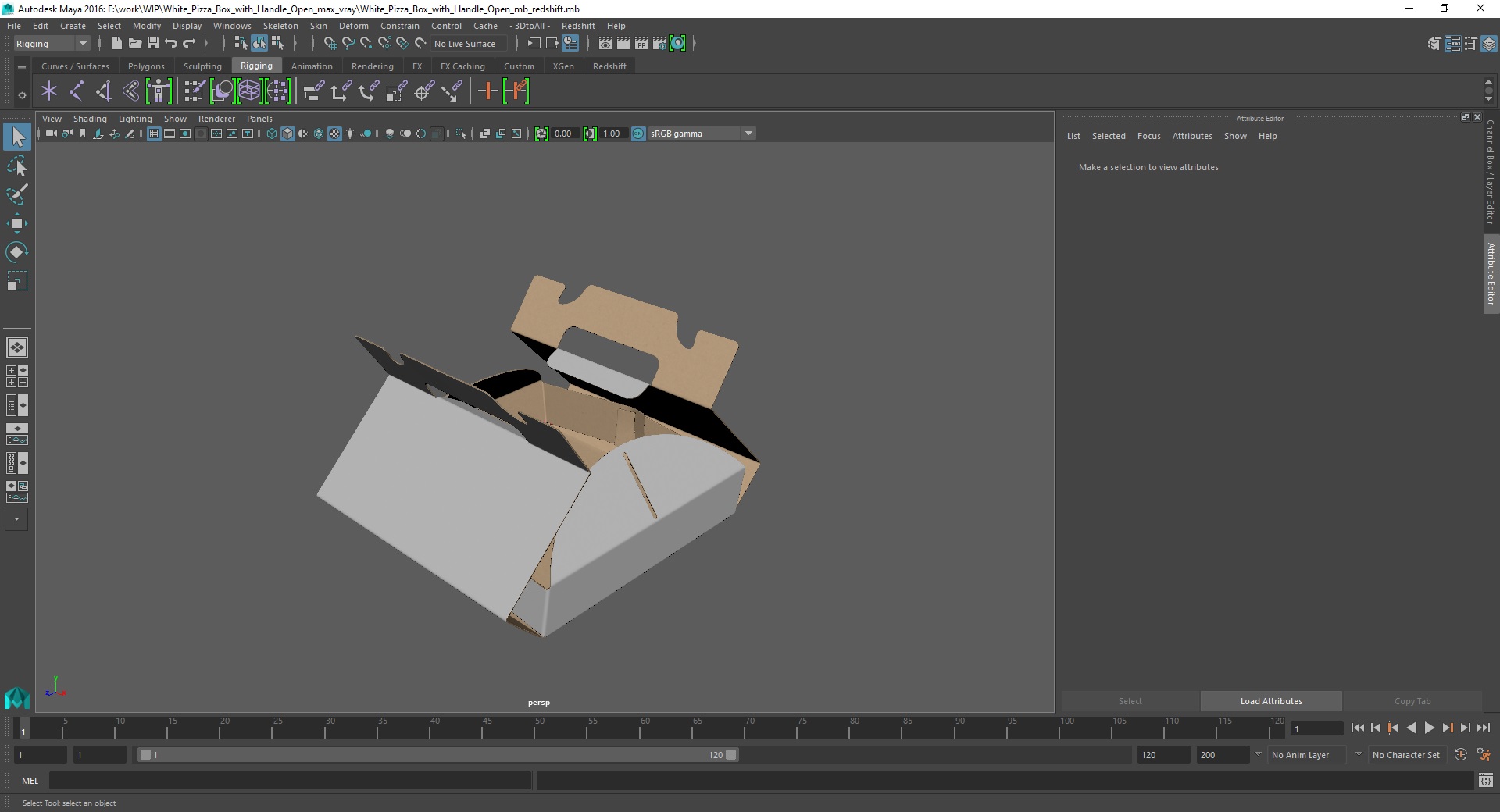Viewport: 1500px width, 812px height.
Task: Open the sRGB gamma view transform dropdown
Action: [x=702, y=134]
